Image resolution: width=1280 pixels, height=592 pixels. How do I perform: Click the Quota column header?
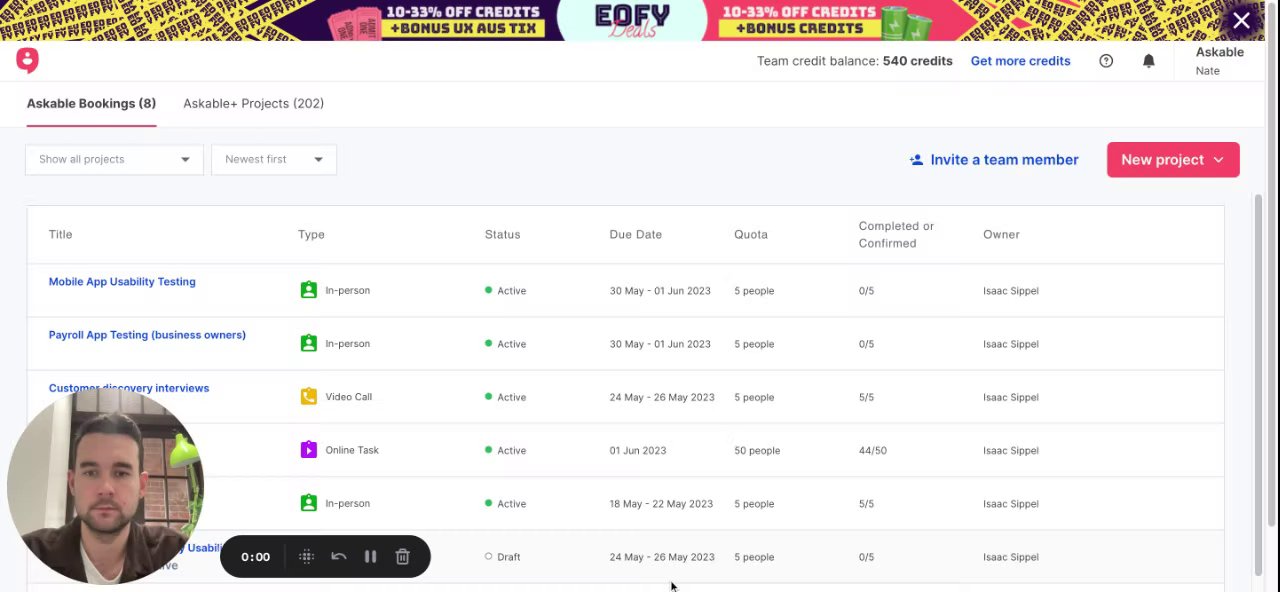click(x=751, y=234)
